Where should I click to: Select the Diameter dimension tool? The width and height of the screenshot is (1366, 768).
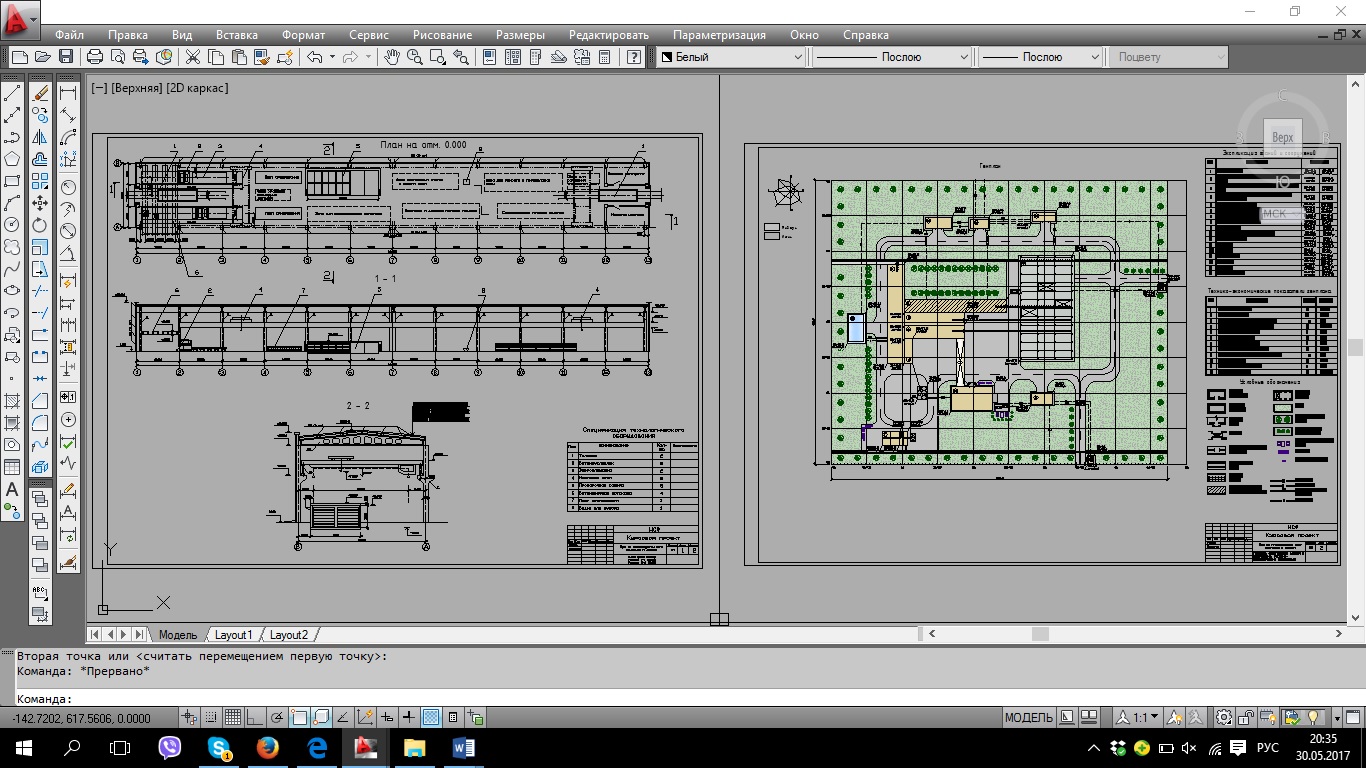click(68, 231)
